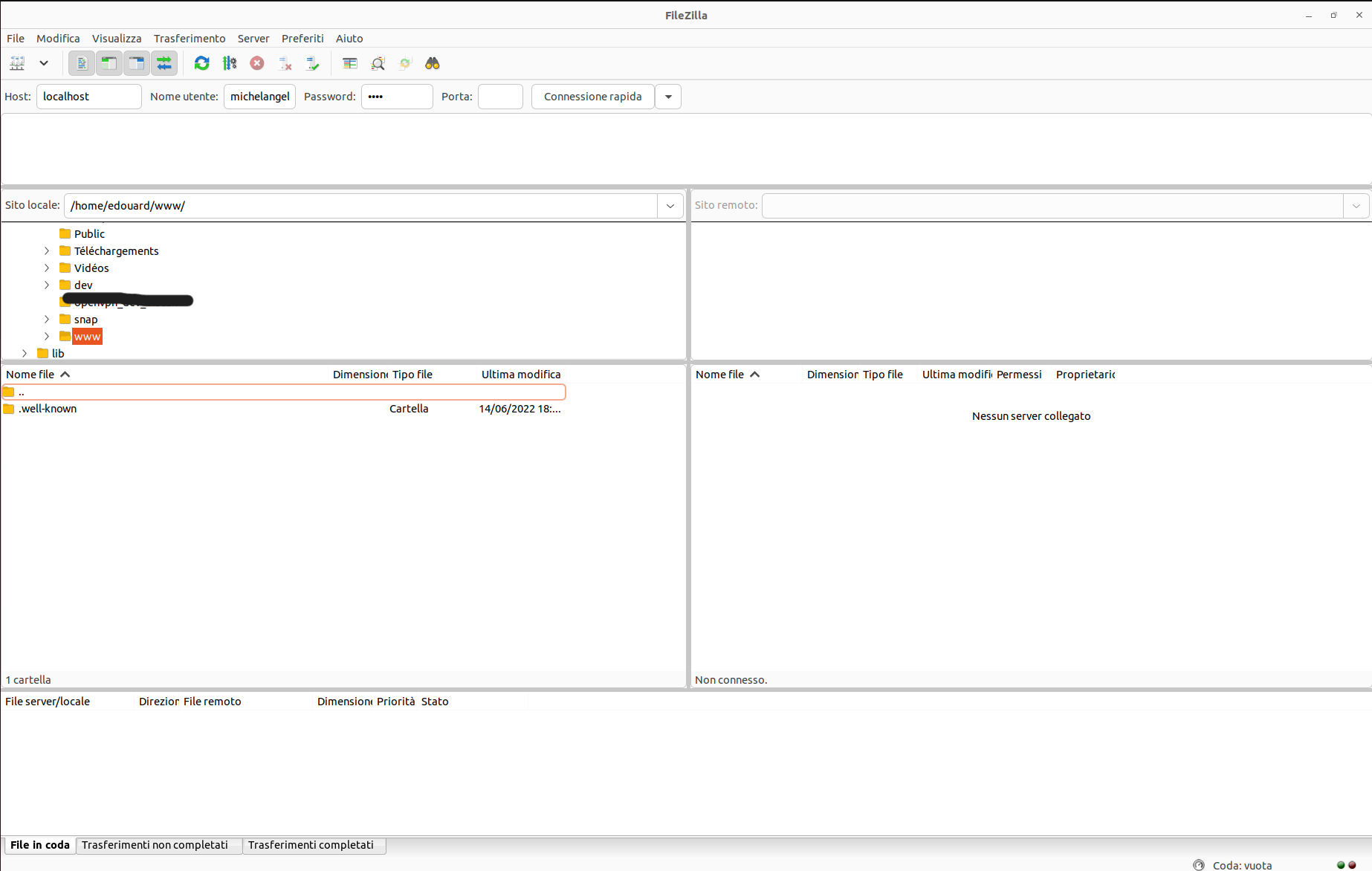Click the Porta field

click(x=500, y=97)
